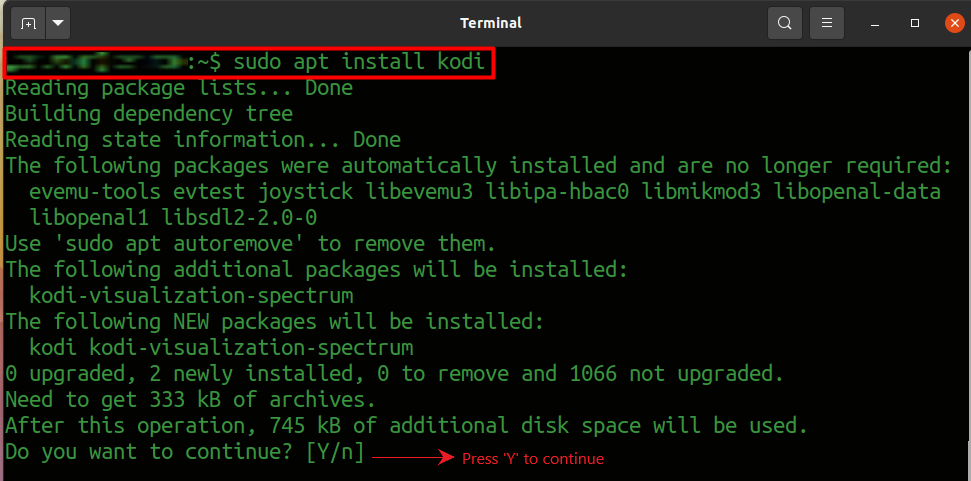
Task: Click the 'libsdl2-2.0-0' package name
Action: coord(239,217)
